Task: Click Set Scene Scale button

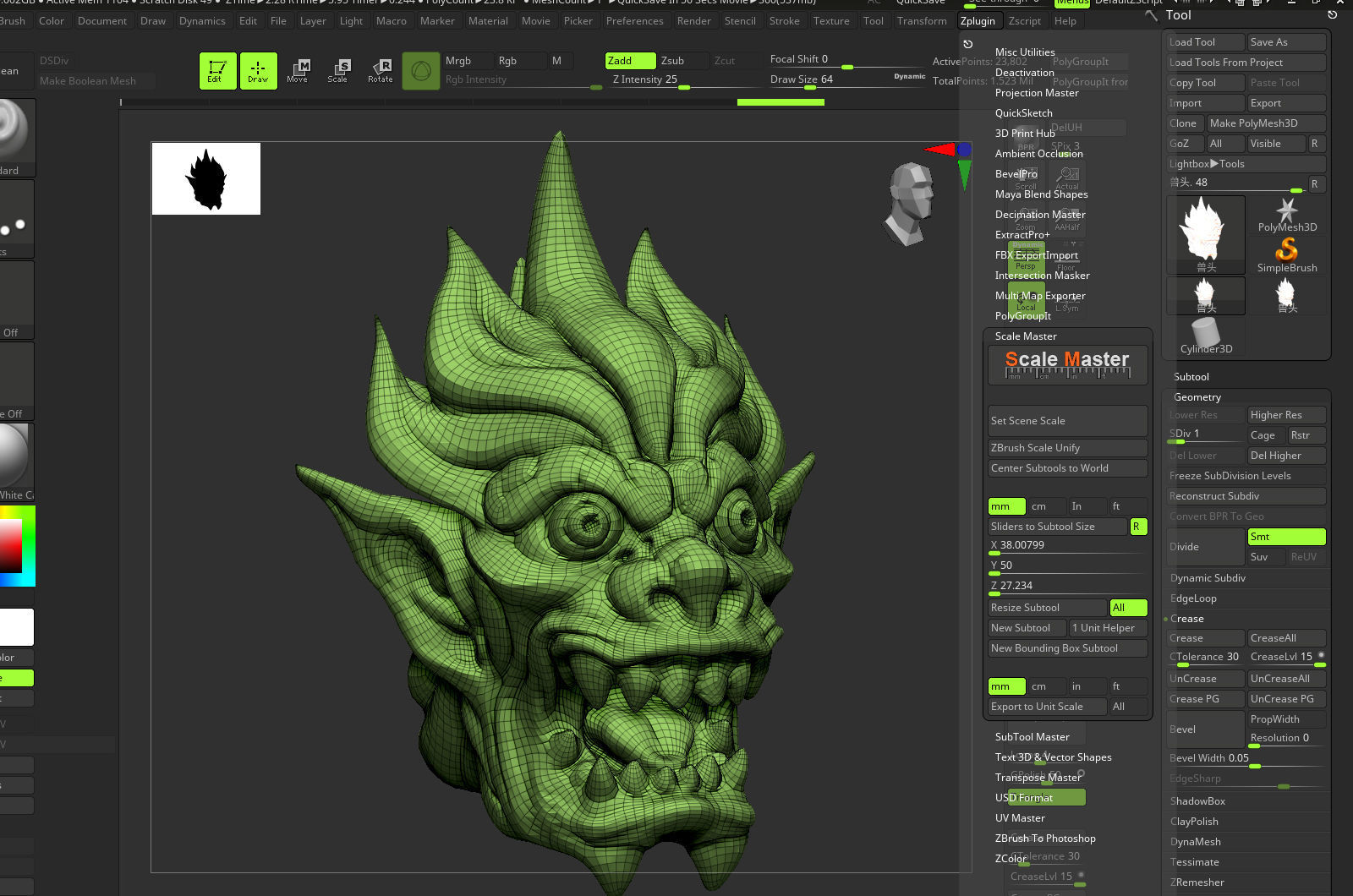Action: 1068,421
